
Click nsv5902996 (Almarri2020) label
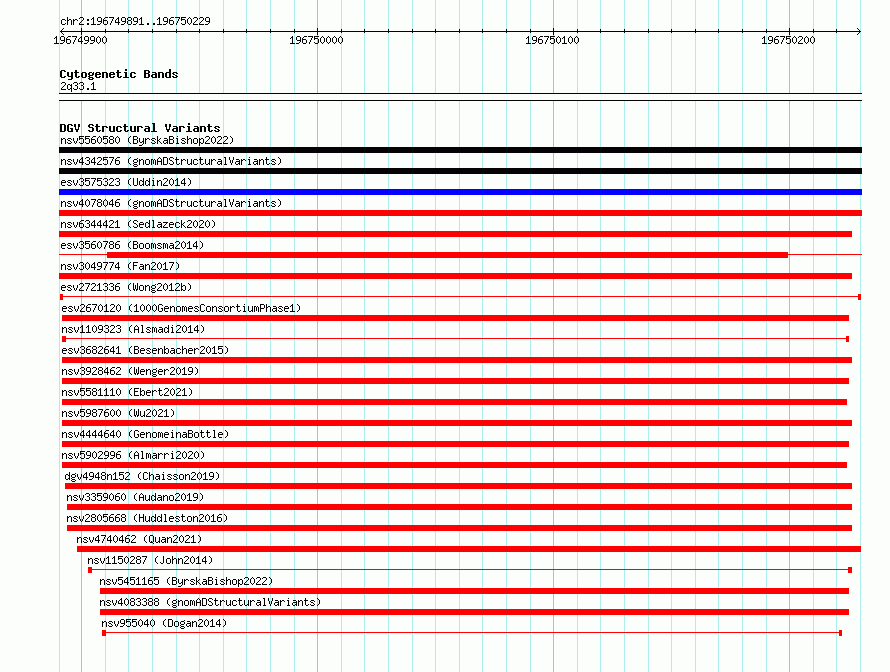tap(133, 455)
